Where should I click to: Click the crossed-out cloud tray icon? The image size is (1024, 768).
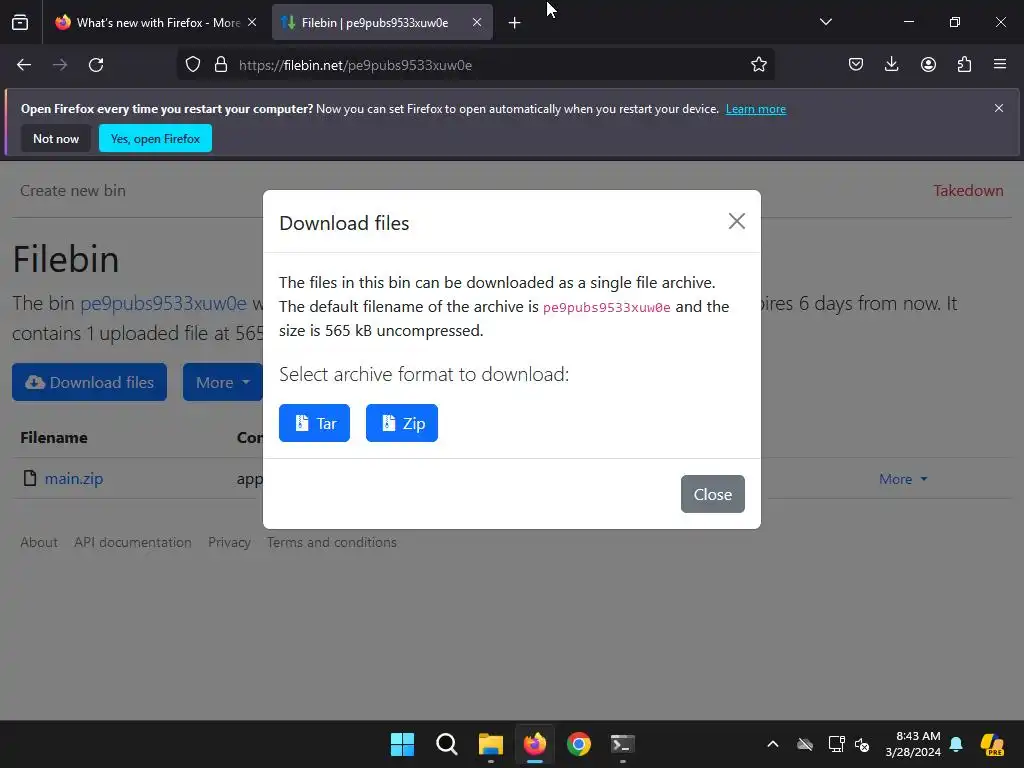click(805, 744)
